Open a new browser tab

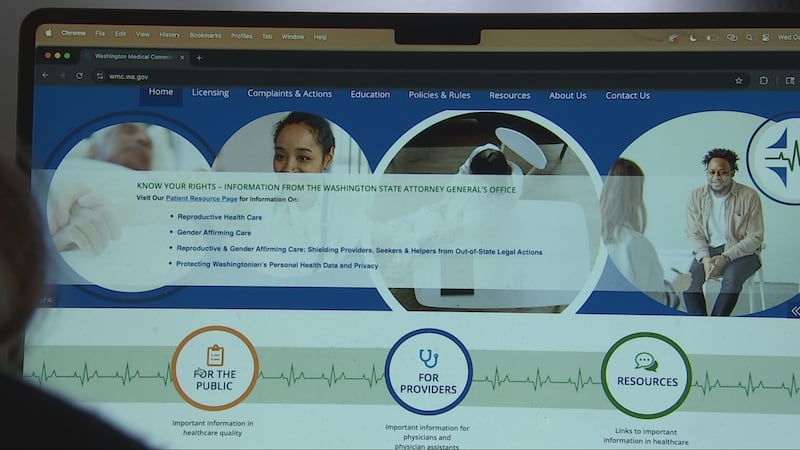[x=199, y=58]
